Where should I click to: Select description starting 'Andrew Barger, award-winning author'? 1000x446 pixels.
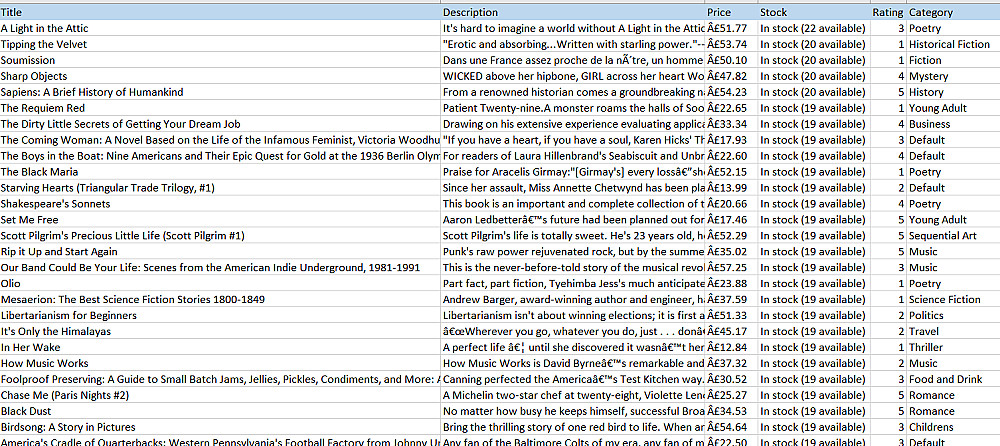click(573, 299)
